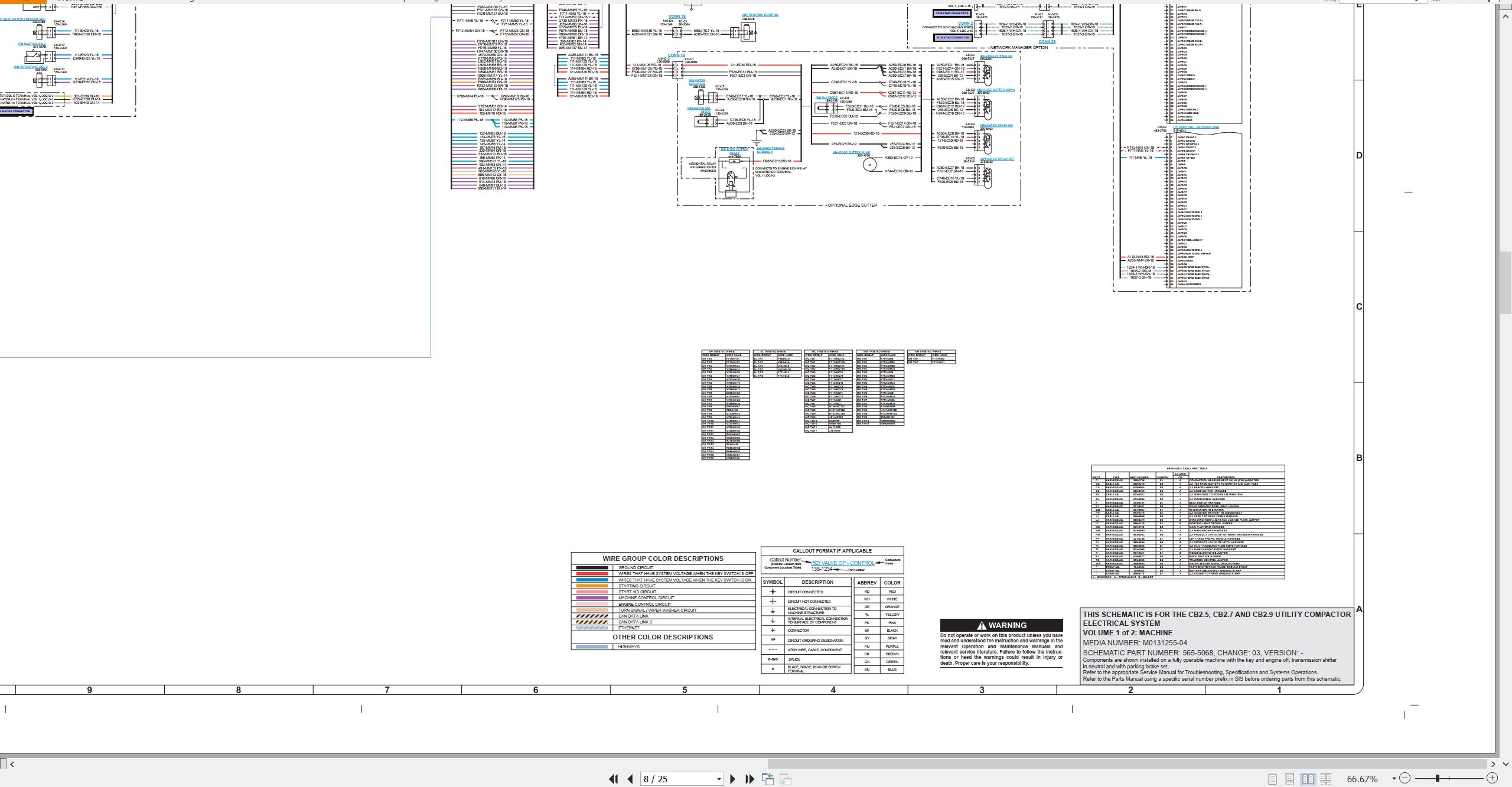This screenshot has height=787, width=1512.
Task: Switch to single page layout
Action: click(1273, 779)
